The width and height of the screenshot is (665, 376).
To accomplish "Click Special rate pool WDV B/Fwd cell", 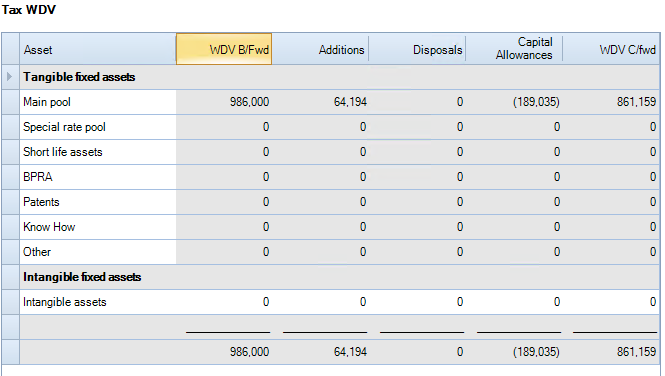I will point(224,127).
